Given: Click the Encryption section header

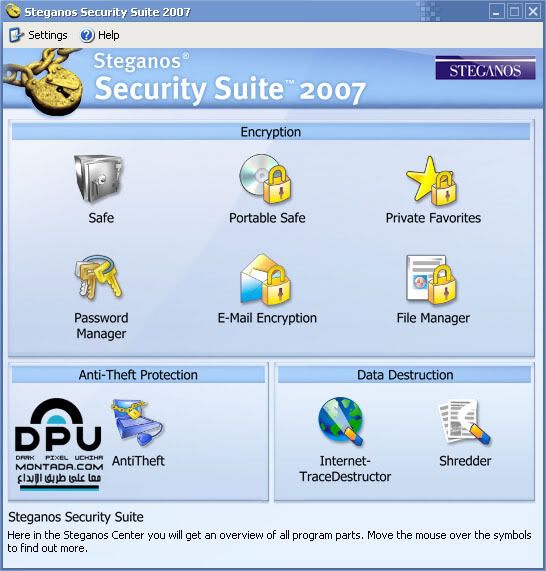Looking at the screenshot, I should tap(271, 132).
